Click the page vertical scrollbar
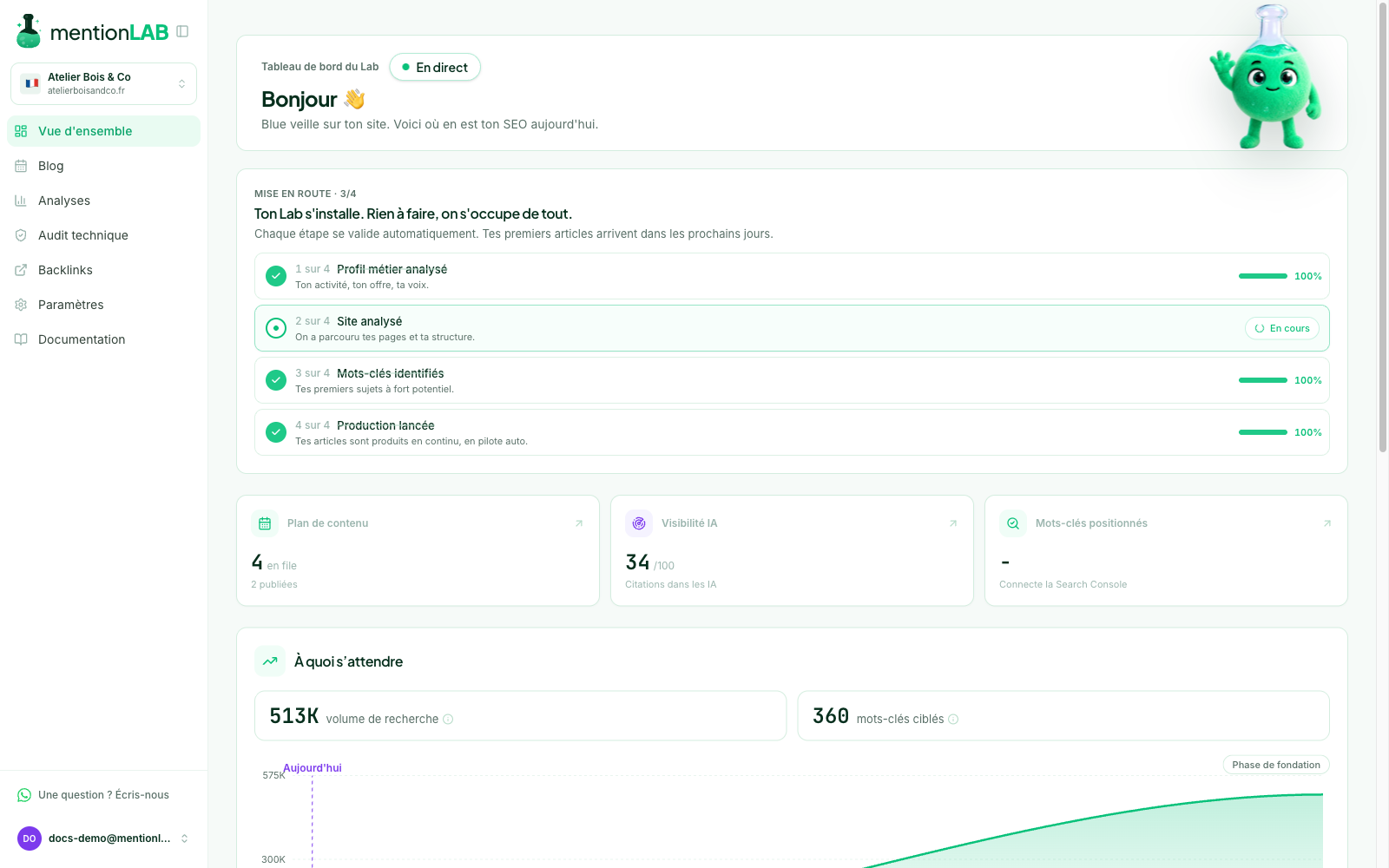Image resolution: width=1389 pixels, height=868 pixels. (1383, 227)
